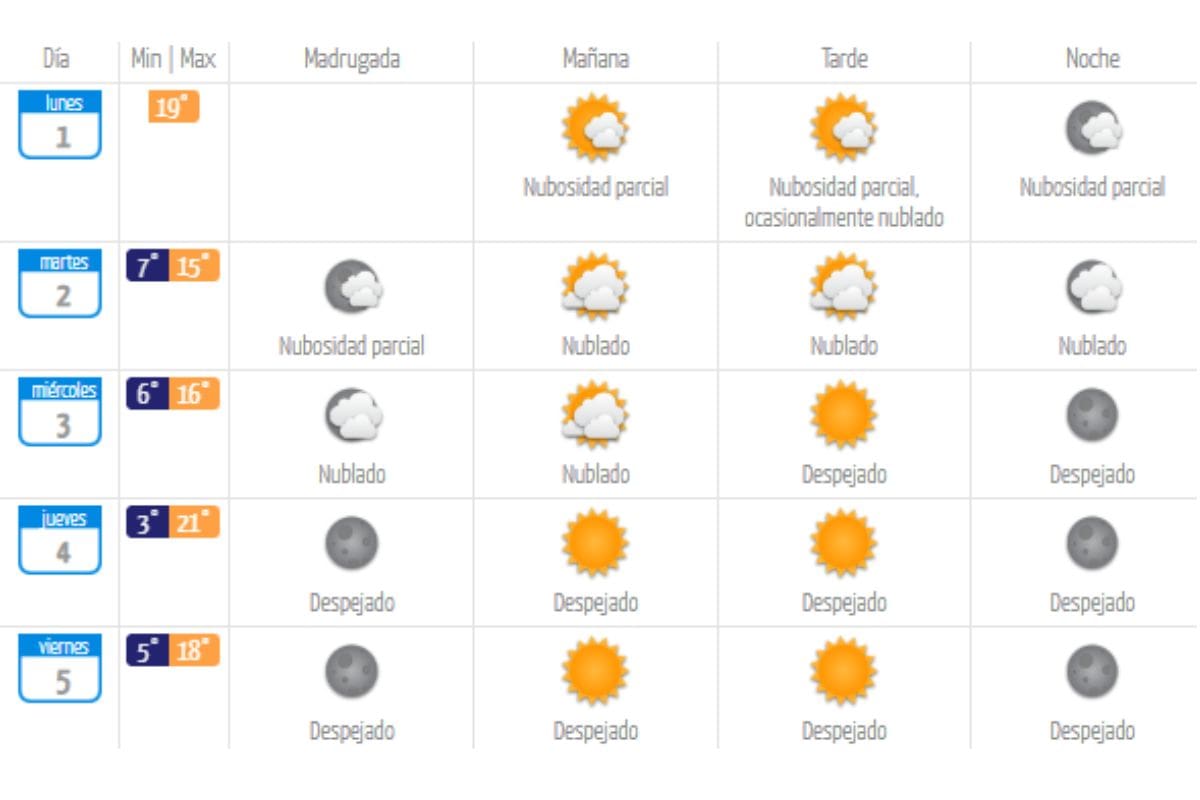Image resolution: width=1200 pixels, height=800 pixels.
Task: Select the lunes 1 day tile
Action: pyautogui.click(x=60, y=123)
